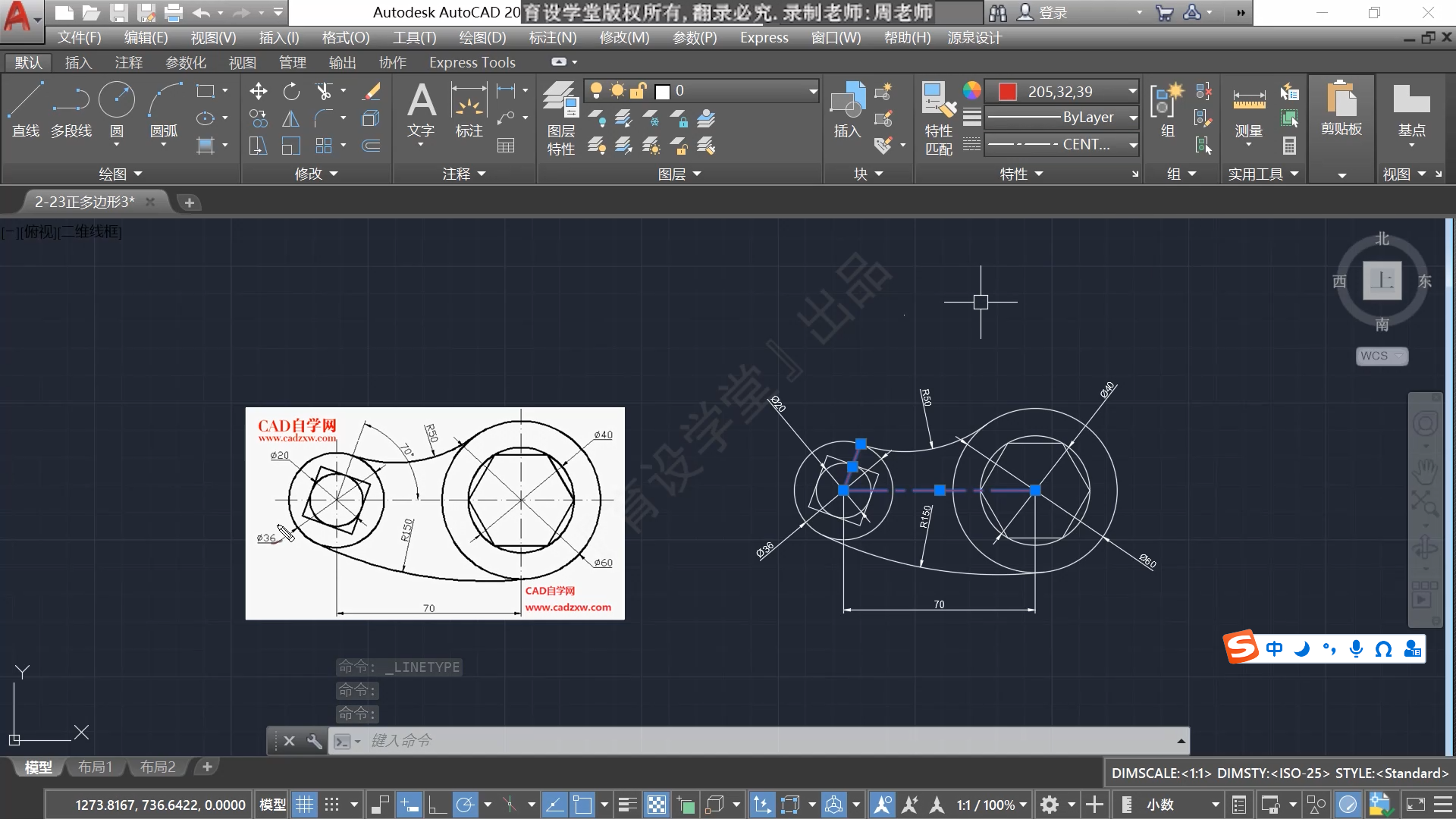Image resolution: width=1456 pixels, height=819 pixels.
Task: Click the Group (组) icon
Action: click(x=1166, y=110)
